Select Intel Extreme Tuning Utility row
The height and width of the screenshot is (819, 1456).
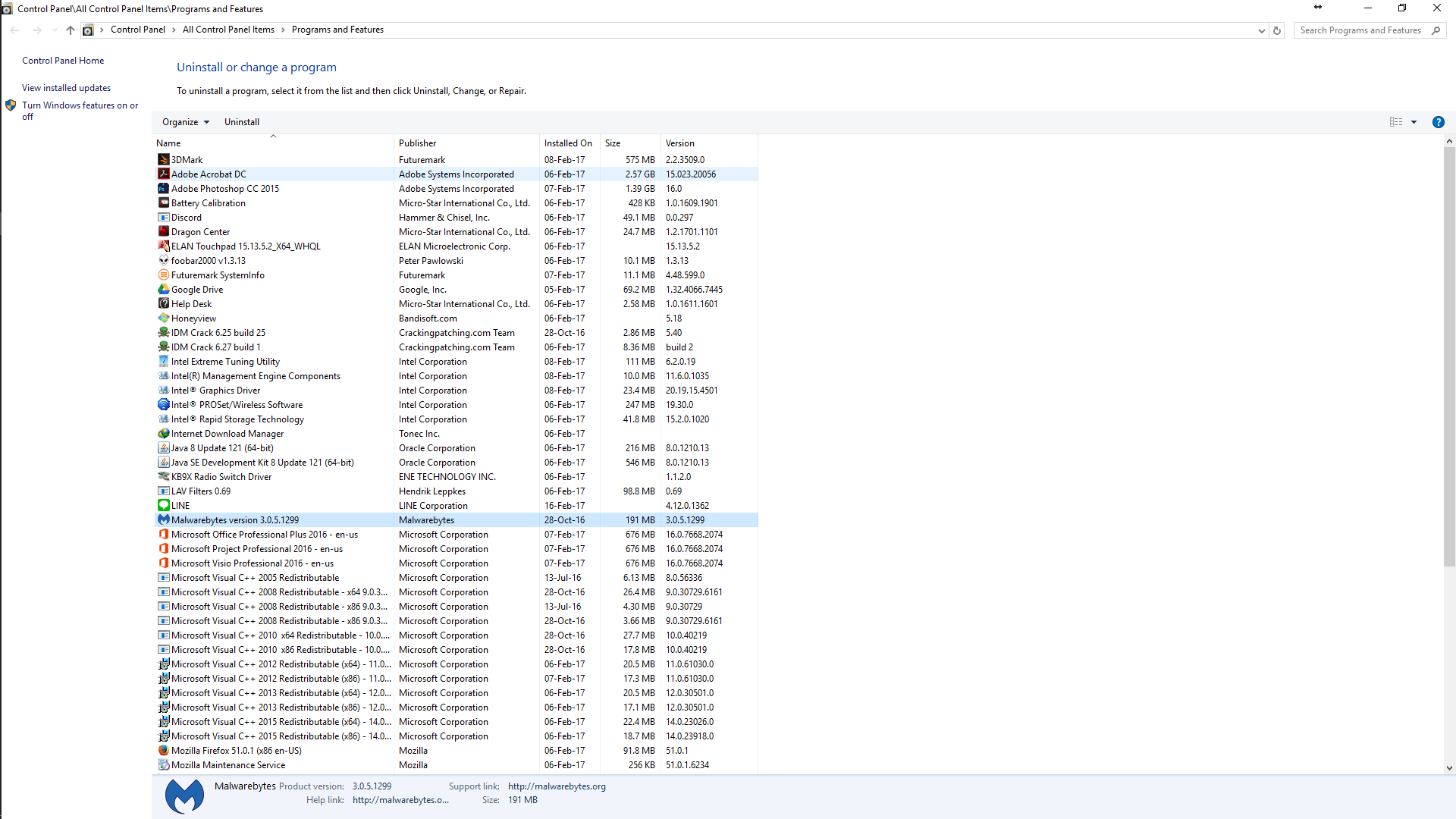[x=455, y=362]
